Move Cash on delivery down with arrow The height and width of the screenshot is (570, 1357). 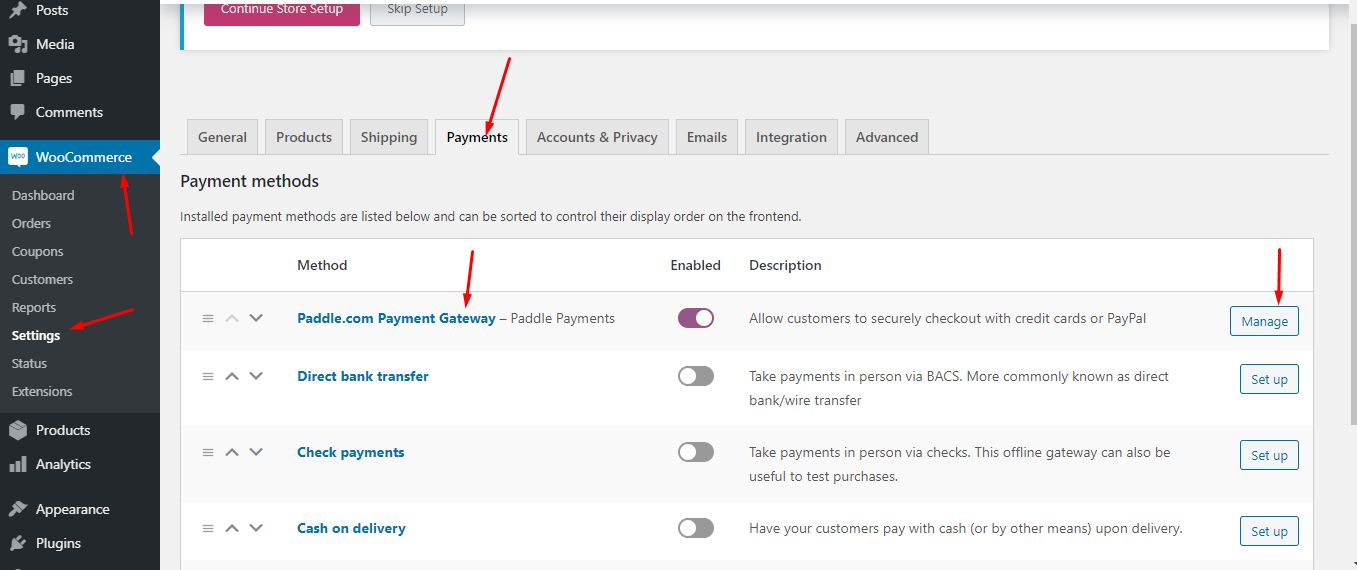(x=256, y=528)
